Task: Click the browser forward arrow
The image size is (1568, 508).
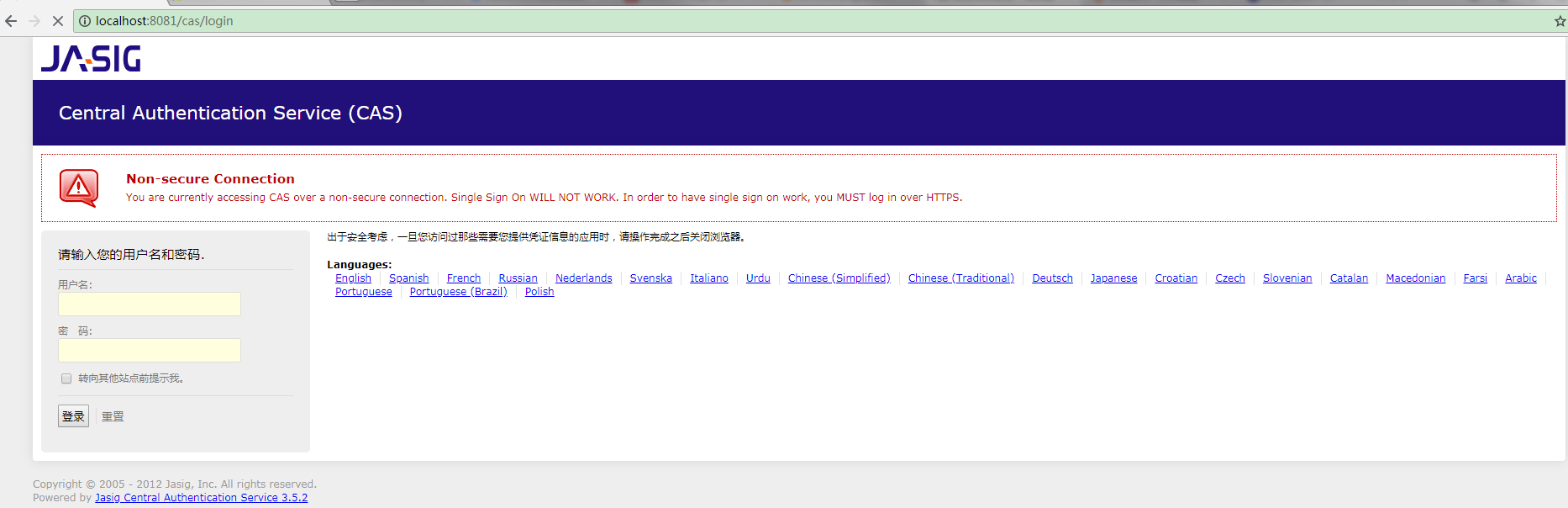Action: point(34,21)
